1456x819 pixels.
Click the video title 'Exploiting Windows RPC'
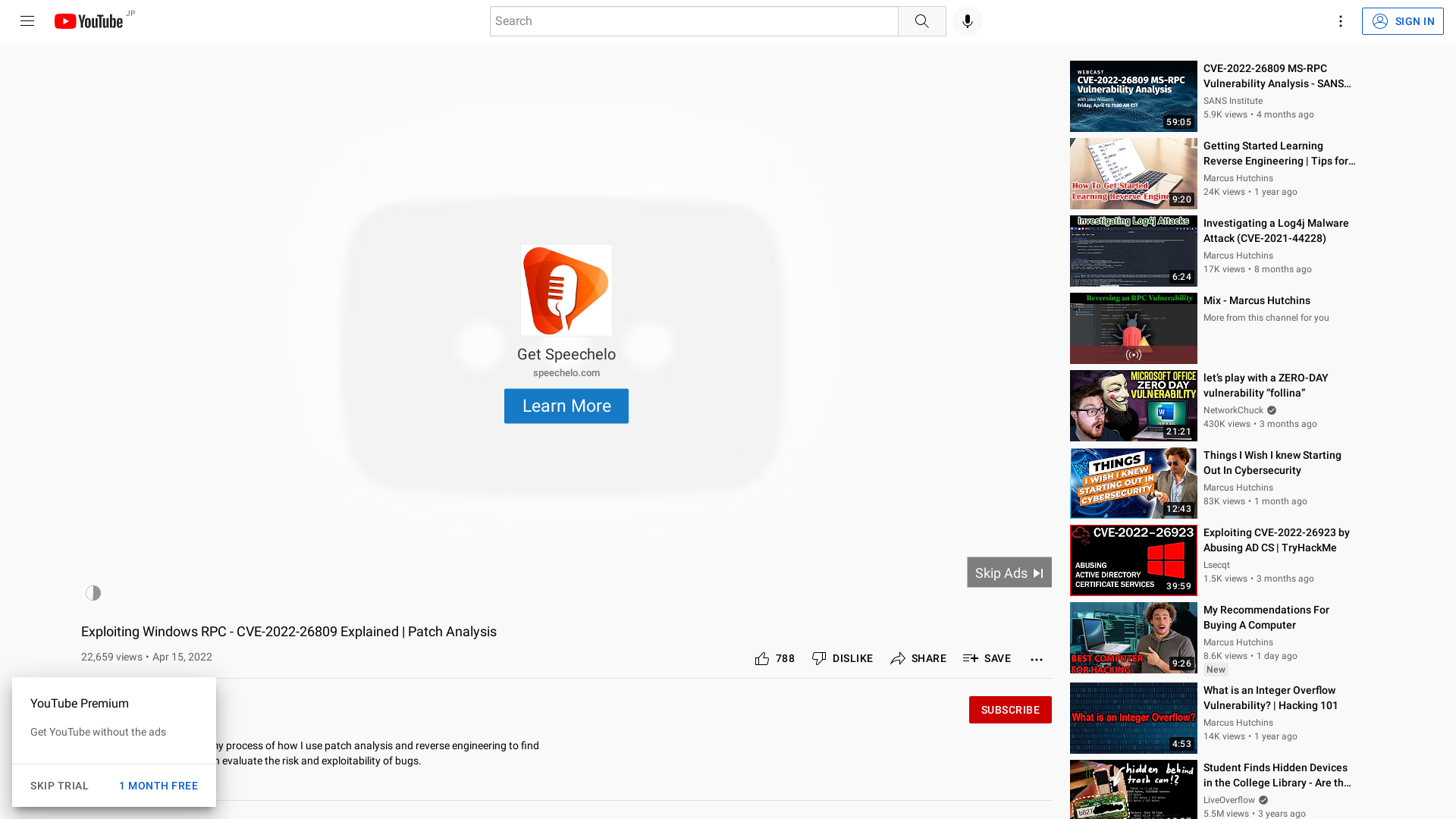click(289, 632)
